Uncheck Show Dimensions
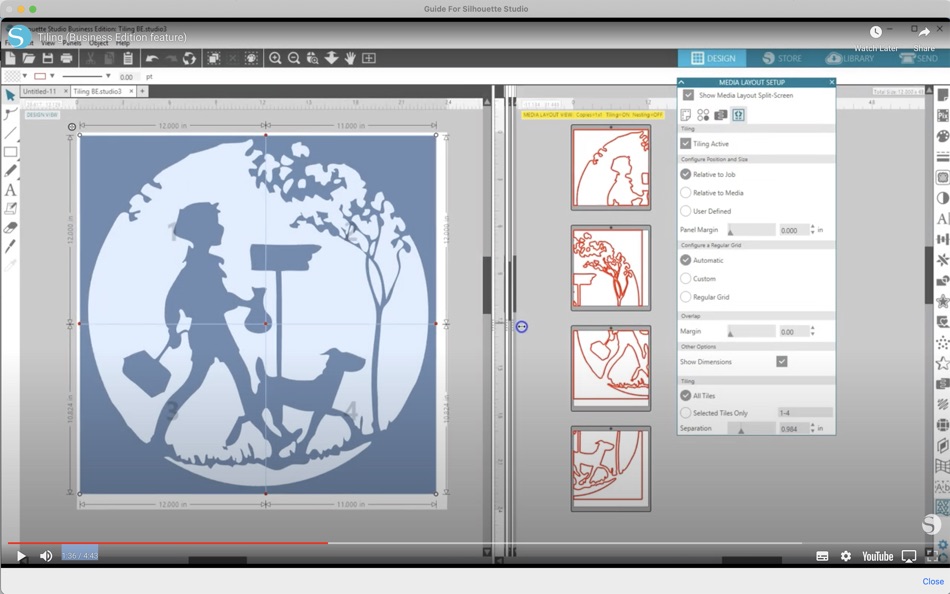The image size is (950, 594). tap(781, 360)
